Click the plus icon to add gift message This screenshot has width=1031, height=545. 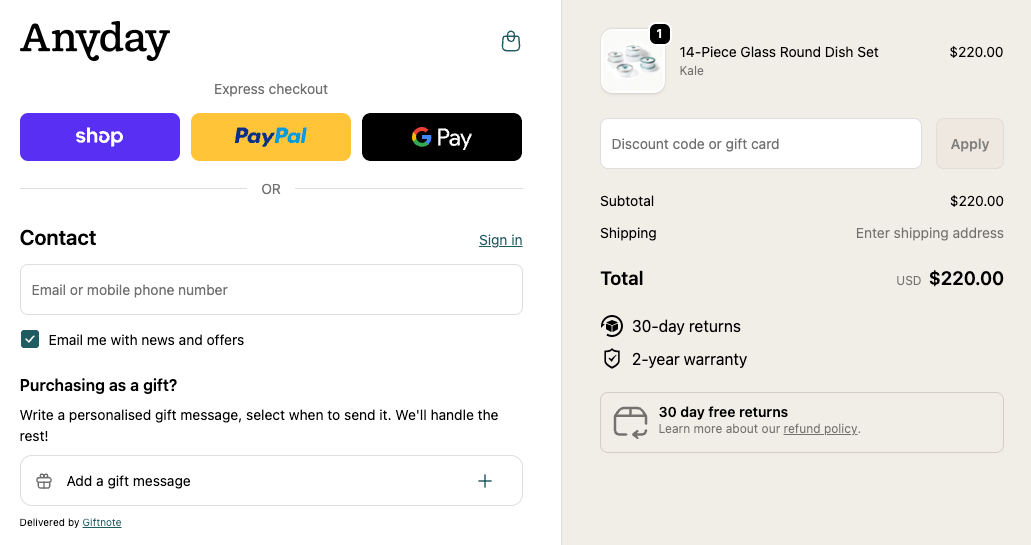click(x=485, y=481)
